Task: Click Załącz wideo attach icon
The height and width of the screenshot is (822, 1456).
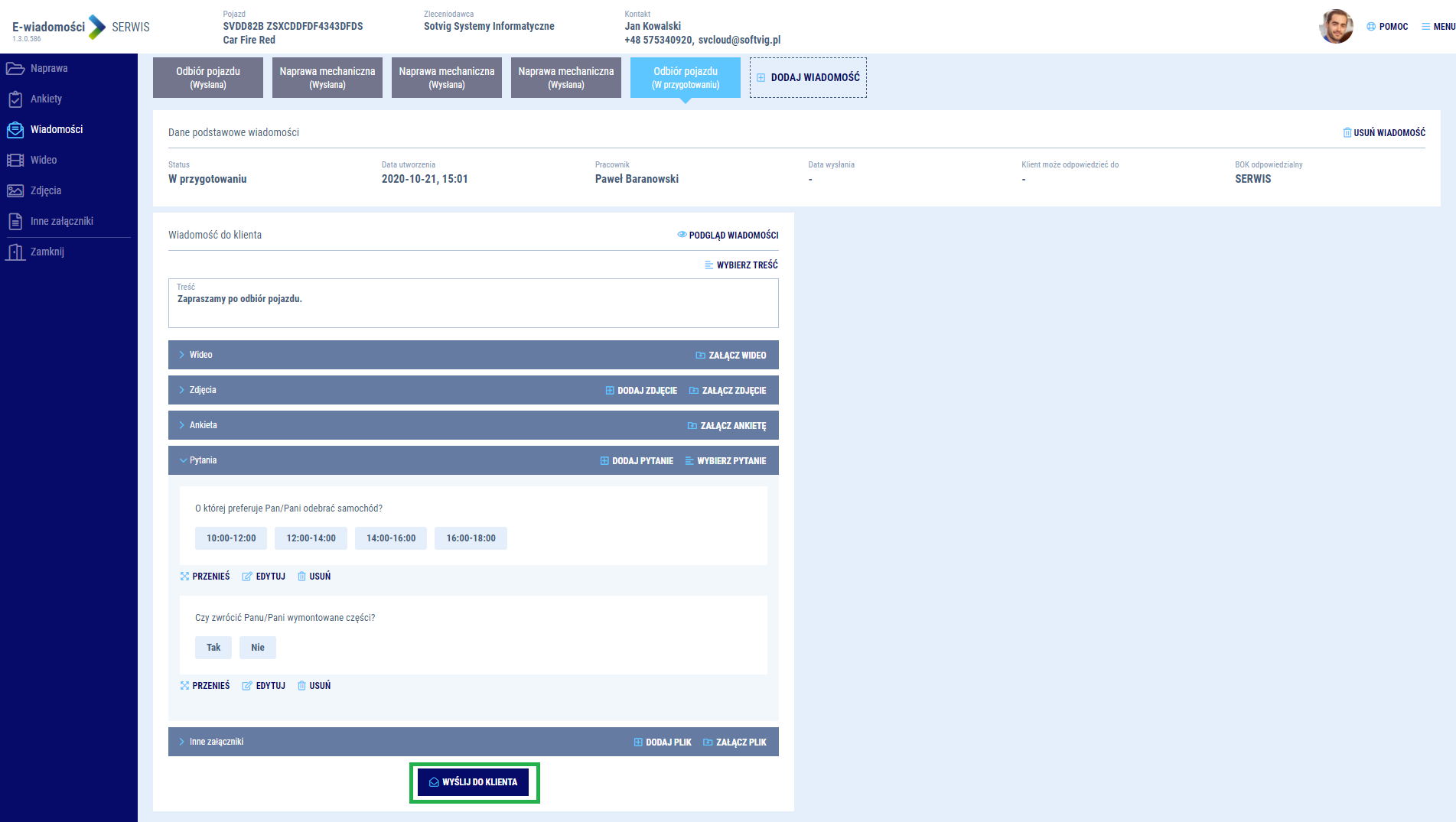Action: (700, 356)
